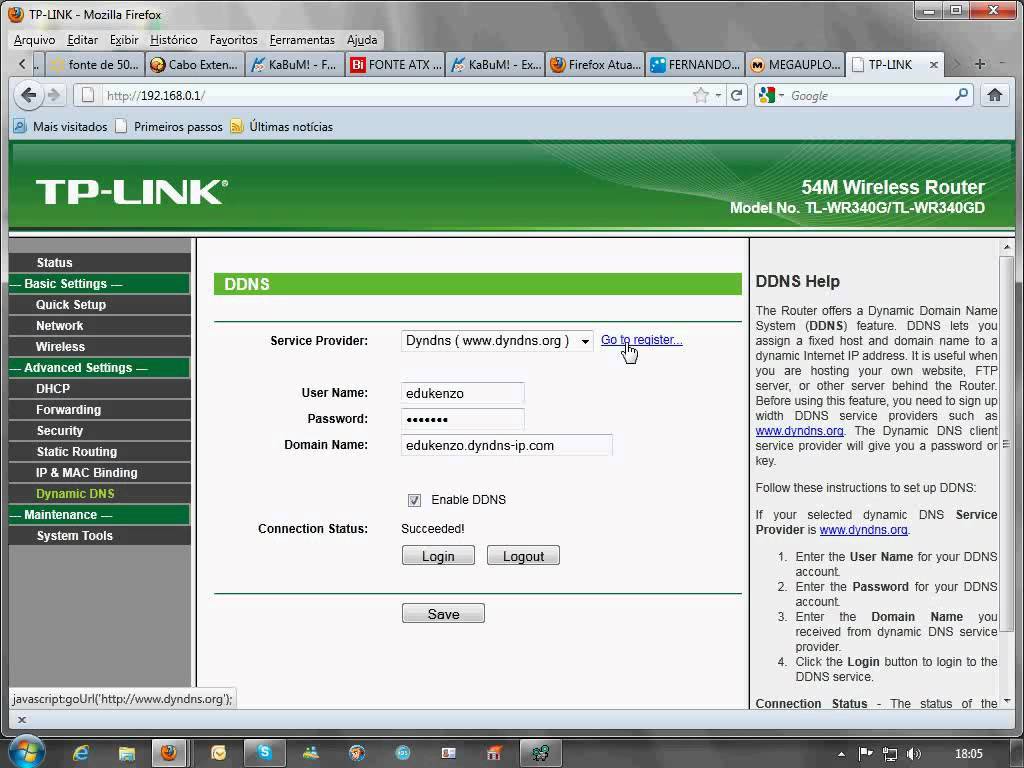Open the Histórico menu
1024x768 pixels.
coord(174,40)
